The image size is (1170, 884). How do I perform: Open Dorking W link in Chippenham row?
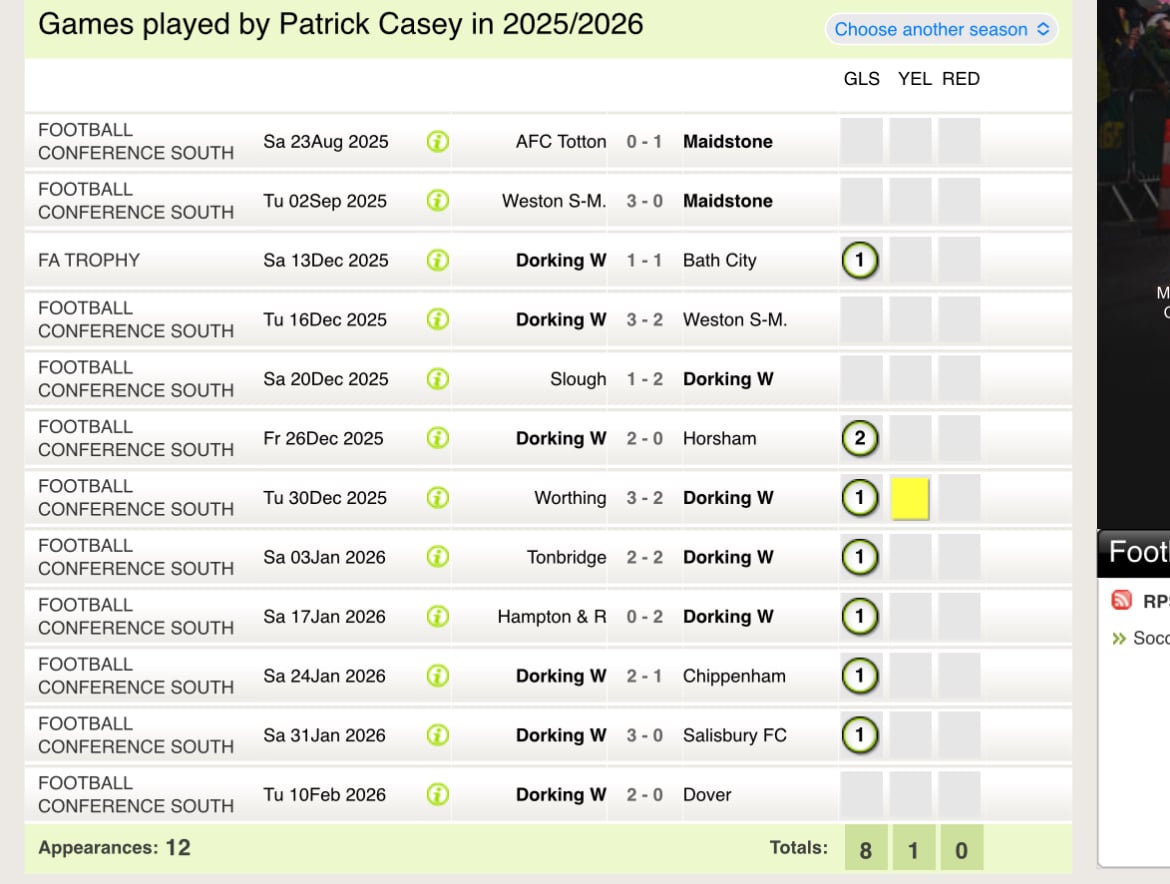pos(560,676)
